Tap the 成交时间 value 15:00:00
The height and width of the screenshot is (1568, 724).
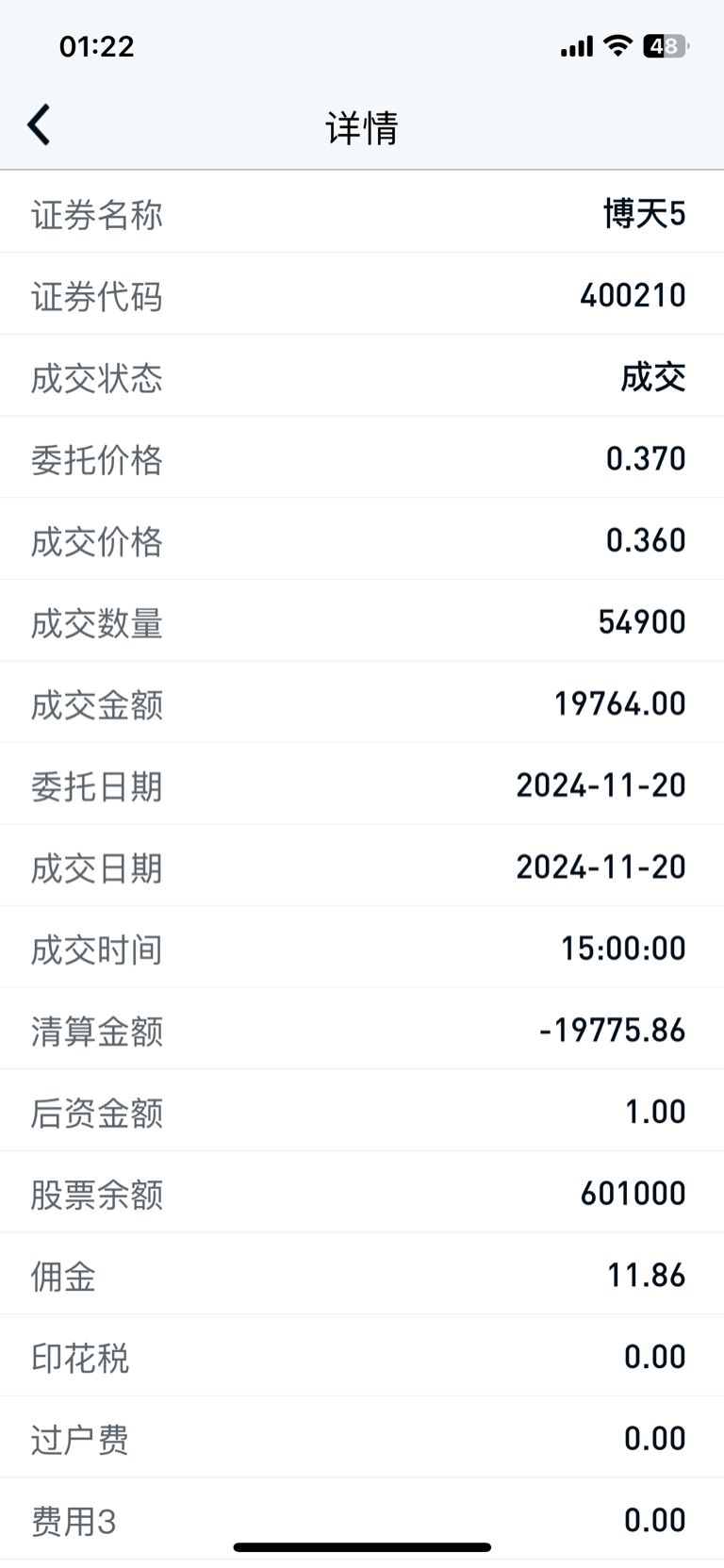[x=623, y=948]
